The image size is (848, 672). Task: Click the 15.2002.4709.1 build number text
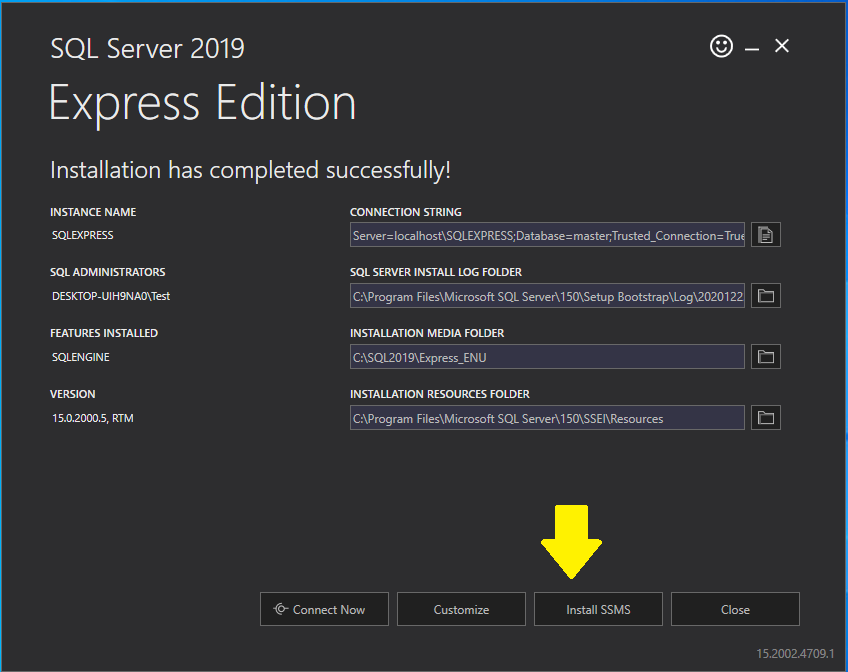coord(795,654)
